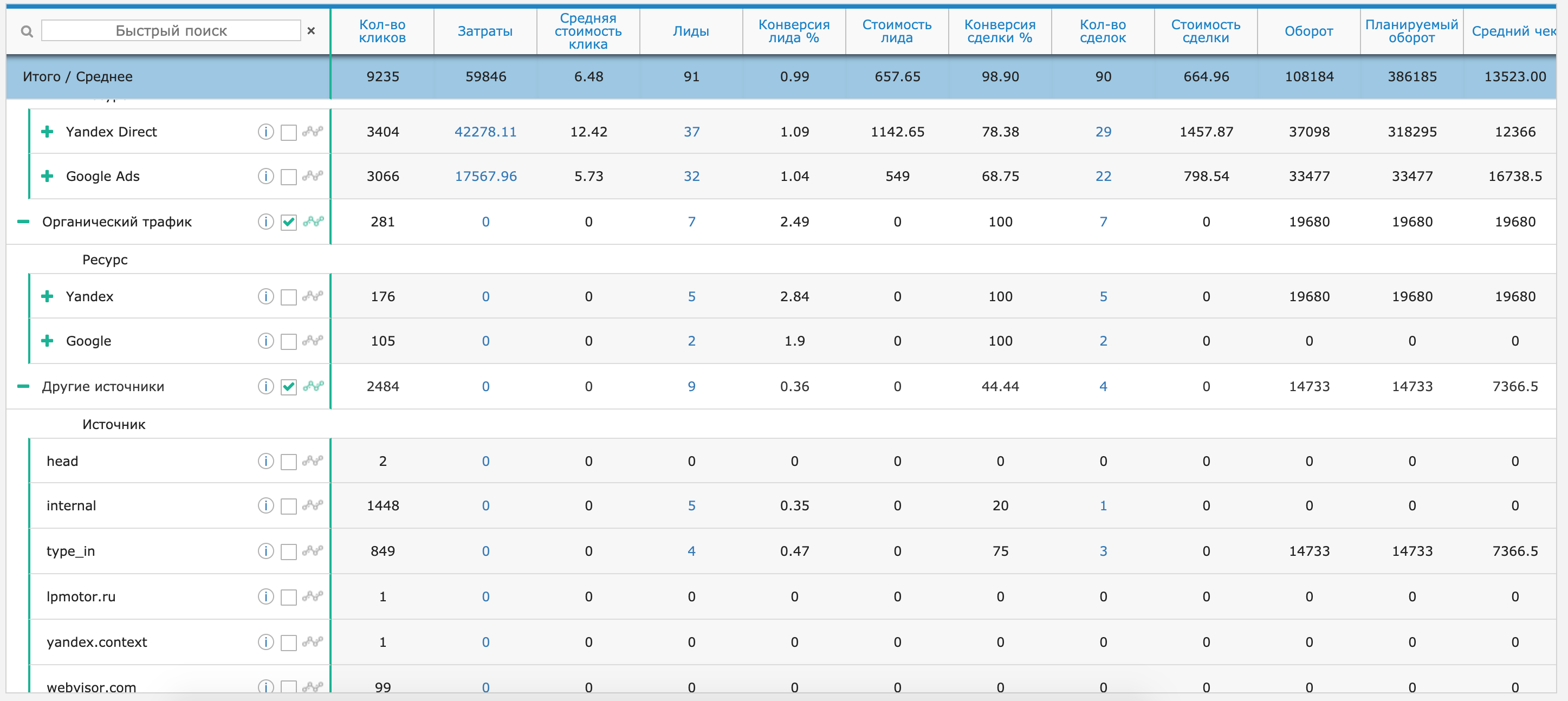This screenshot has width=1568, height=701.
Task: Sort by Кол-во сделок column header
Action: click(1103, 31)
